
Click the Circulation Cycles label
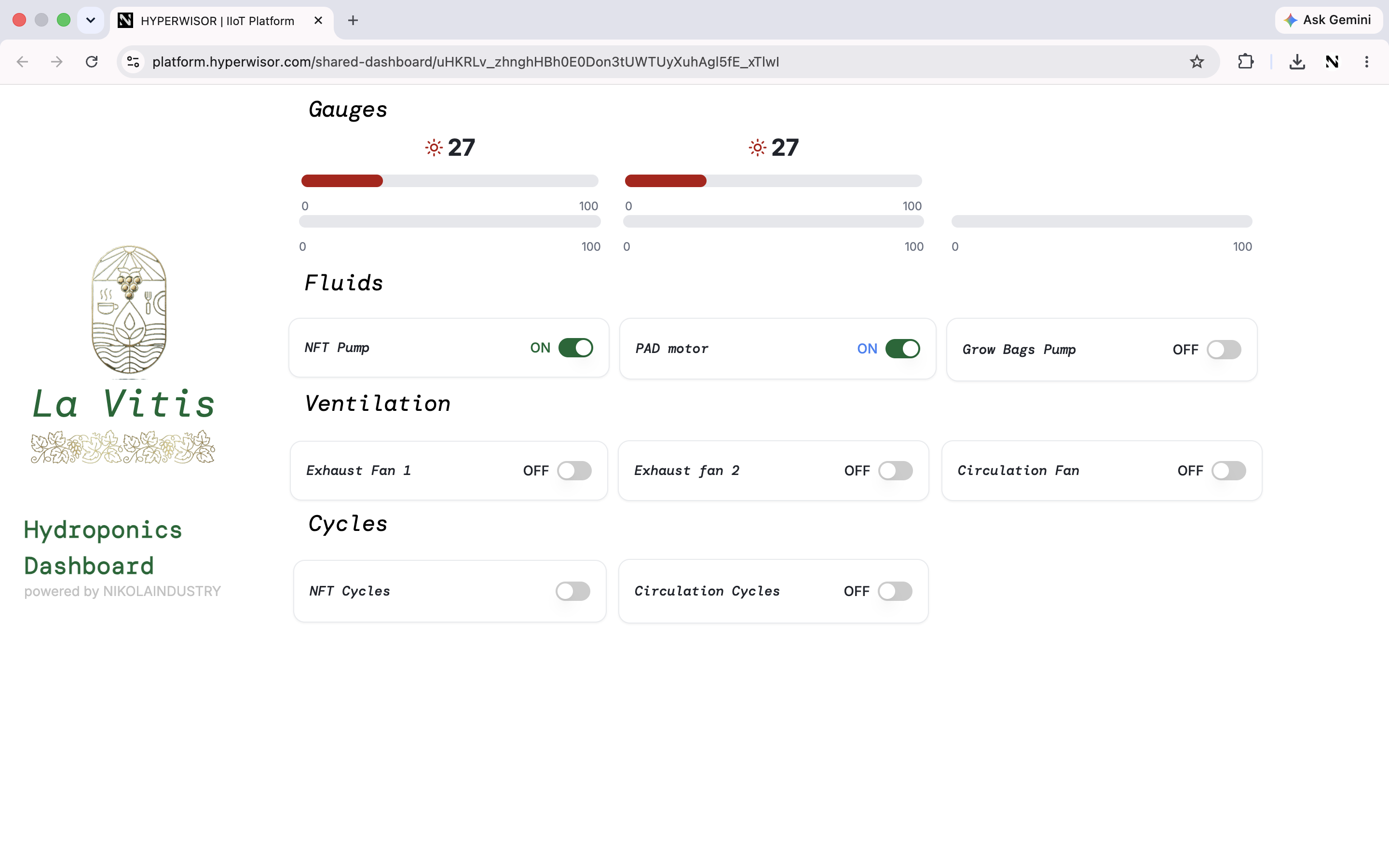point(707,591)
